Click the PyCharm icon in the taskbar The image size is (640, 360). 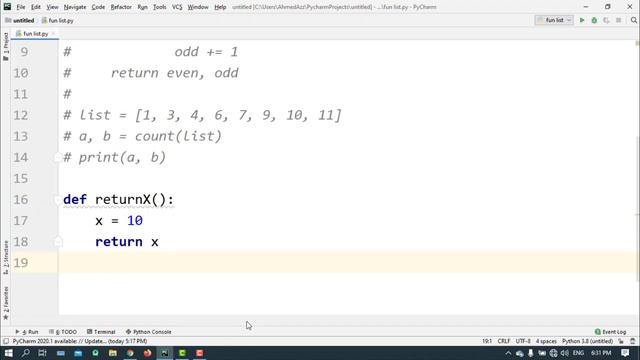[165, 353]
